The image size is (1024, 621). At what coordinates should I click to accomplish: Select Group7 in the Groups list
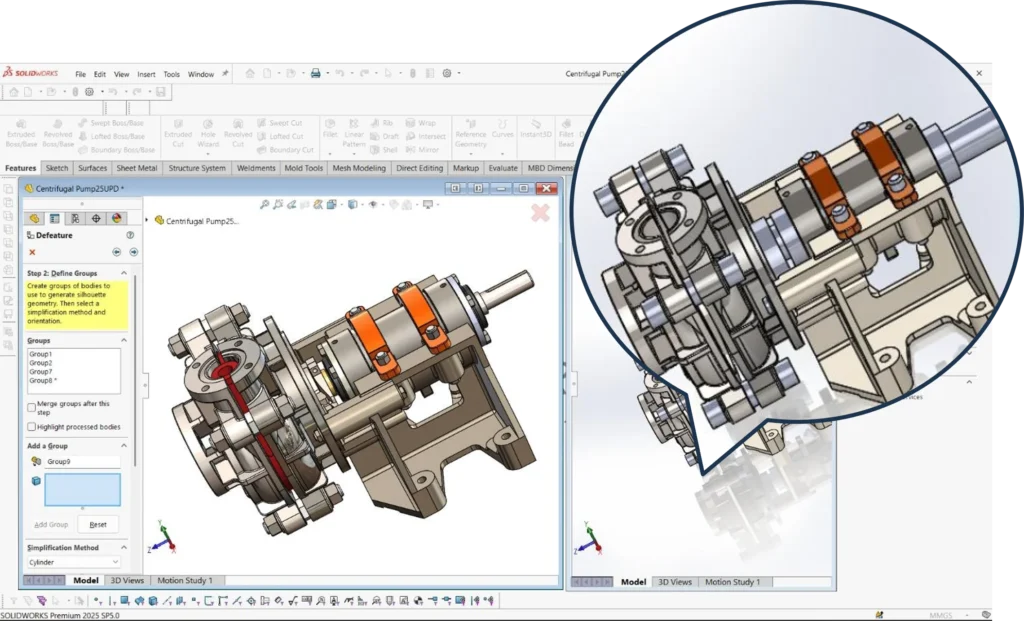[x=40, y=372]
